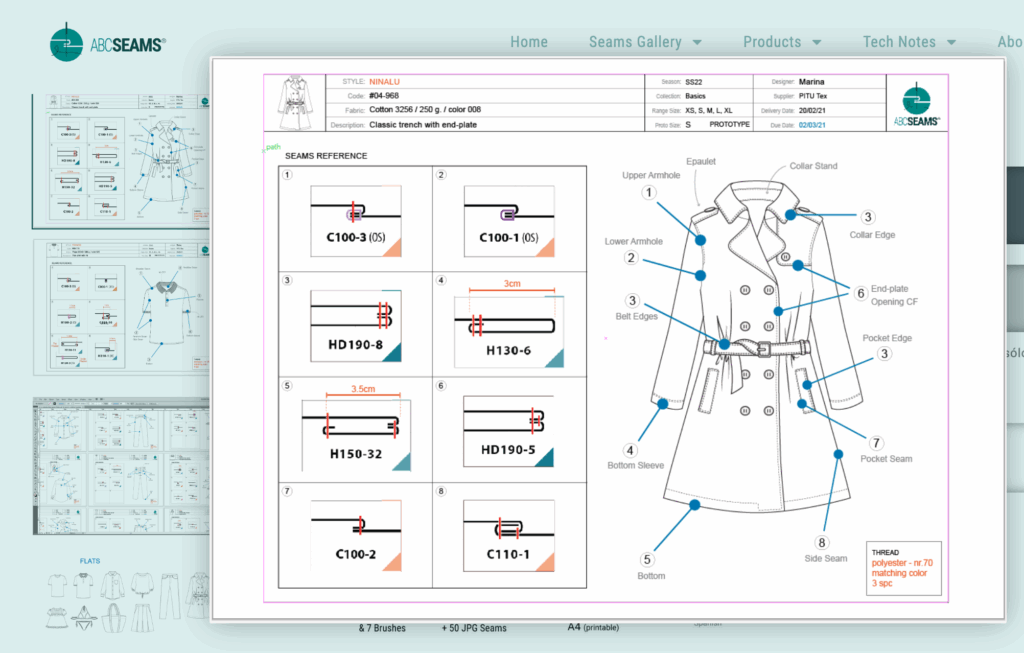
Task: Open the partially visible About menu item
Action: click(x=1009, y=42)
